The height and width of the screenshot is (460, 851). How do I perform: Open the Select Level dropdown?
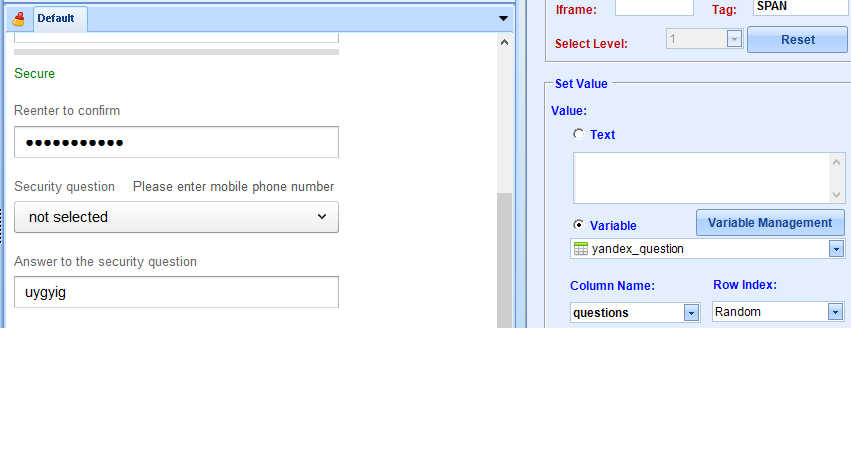tap(734, 39)
